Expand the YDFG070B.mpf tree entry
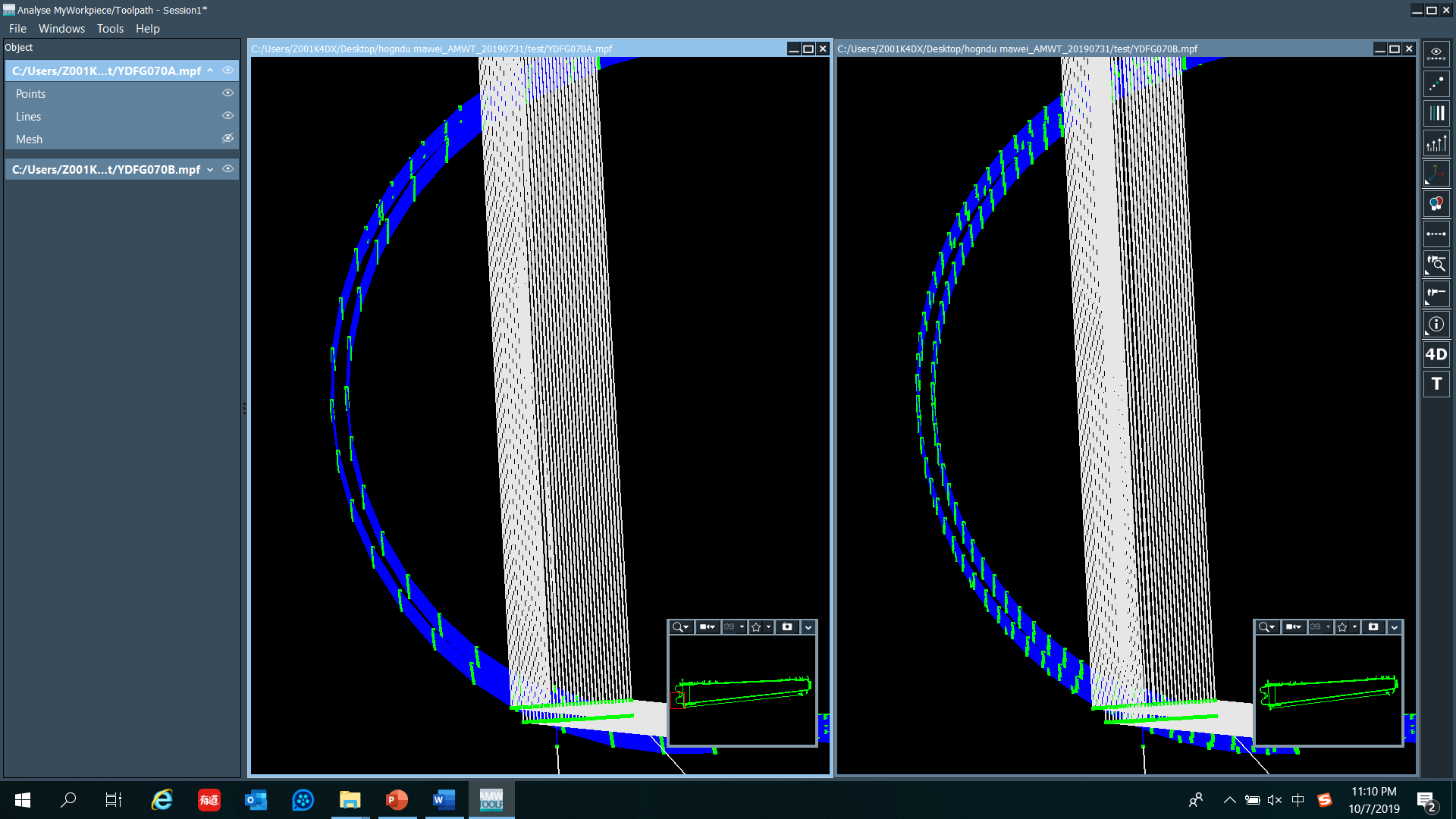This screenshot has height=819, width=1456. click(x=211, y=170)
